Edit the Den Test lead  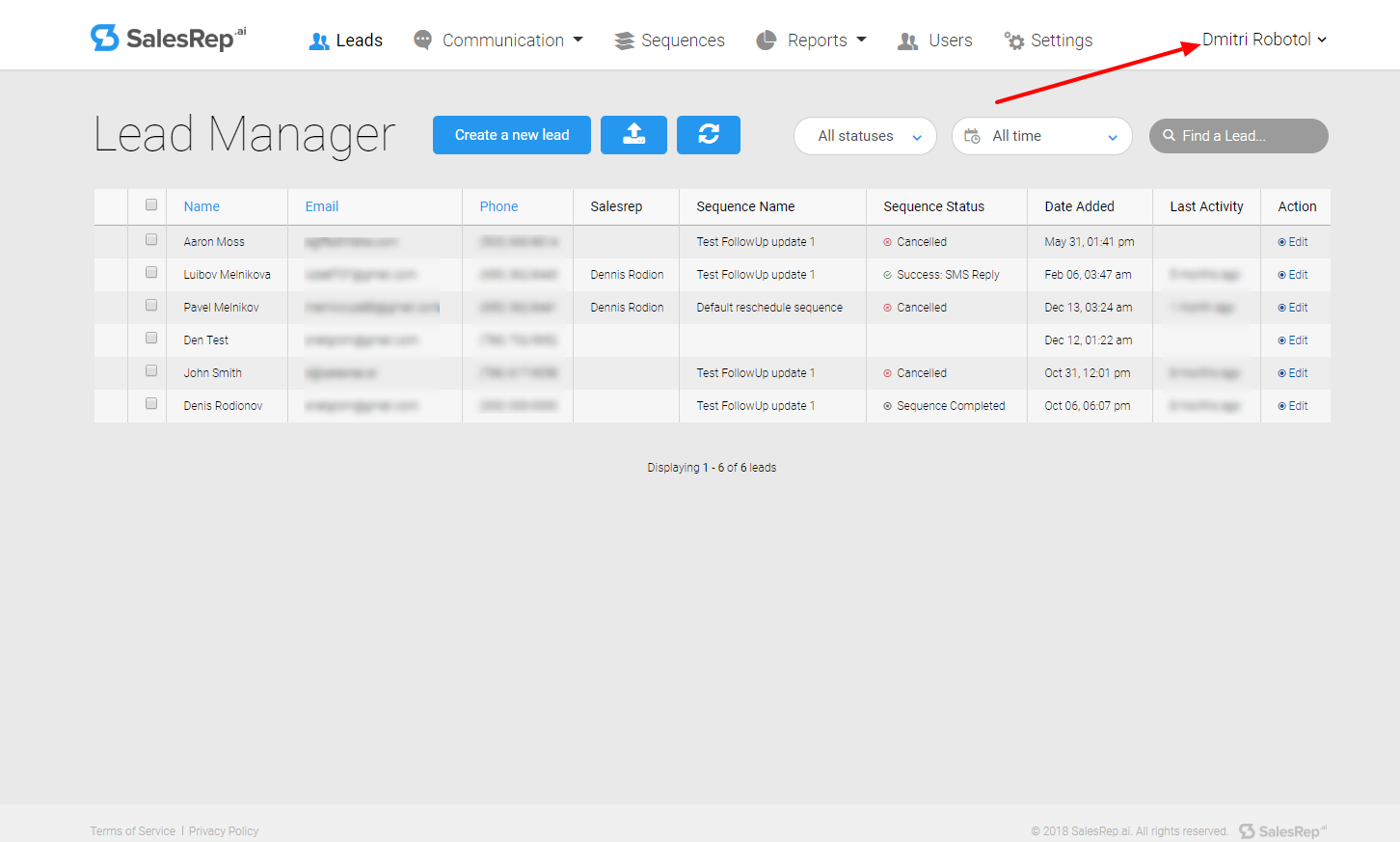[1293, 340]
